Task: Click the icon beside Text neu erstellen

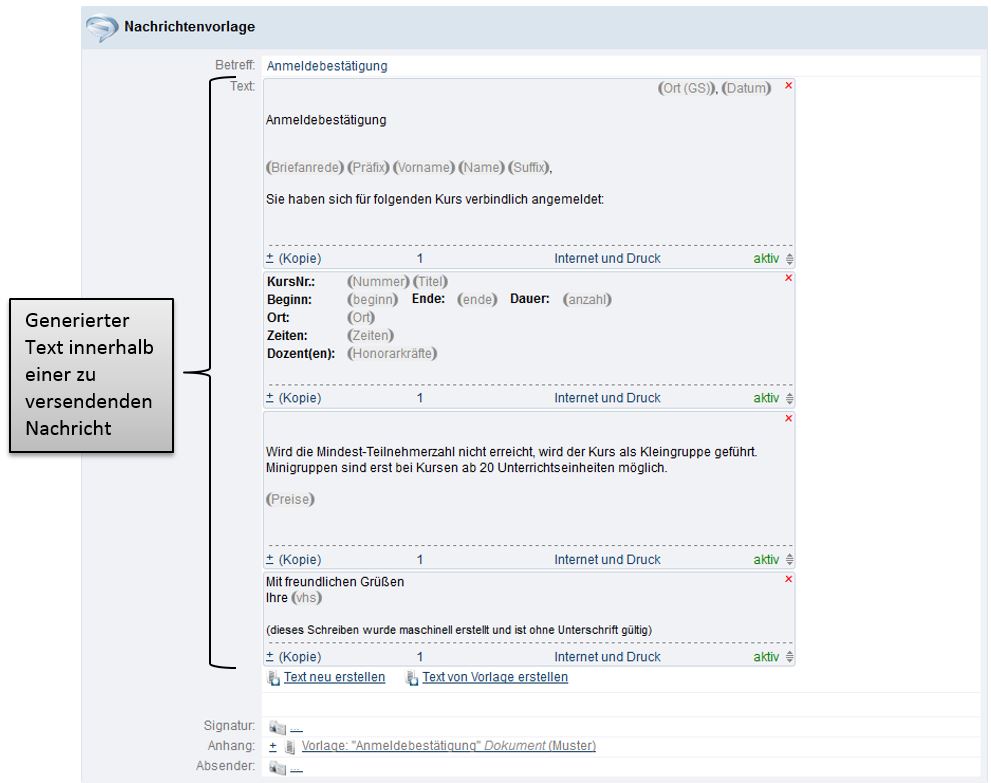Action: click(x=274, y=678)
